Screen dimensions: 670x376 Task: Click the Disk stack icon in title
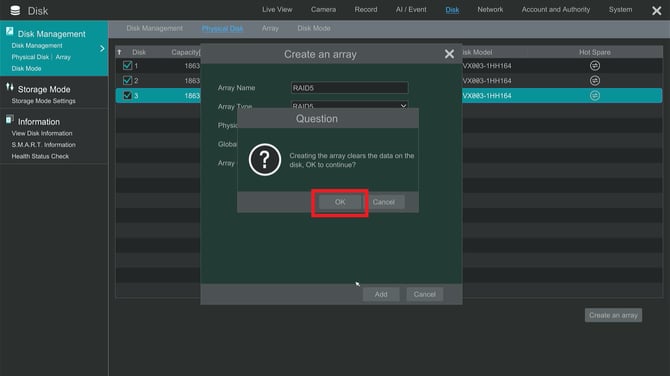(x=15, y=10)
